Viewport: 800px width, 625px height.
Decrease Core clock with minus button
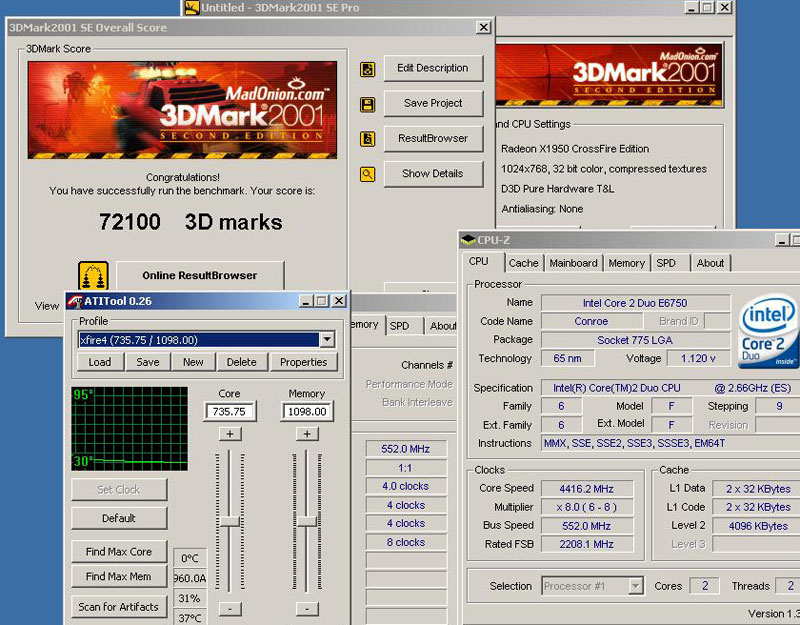coord(230,609)
